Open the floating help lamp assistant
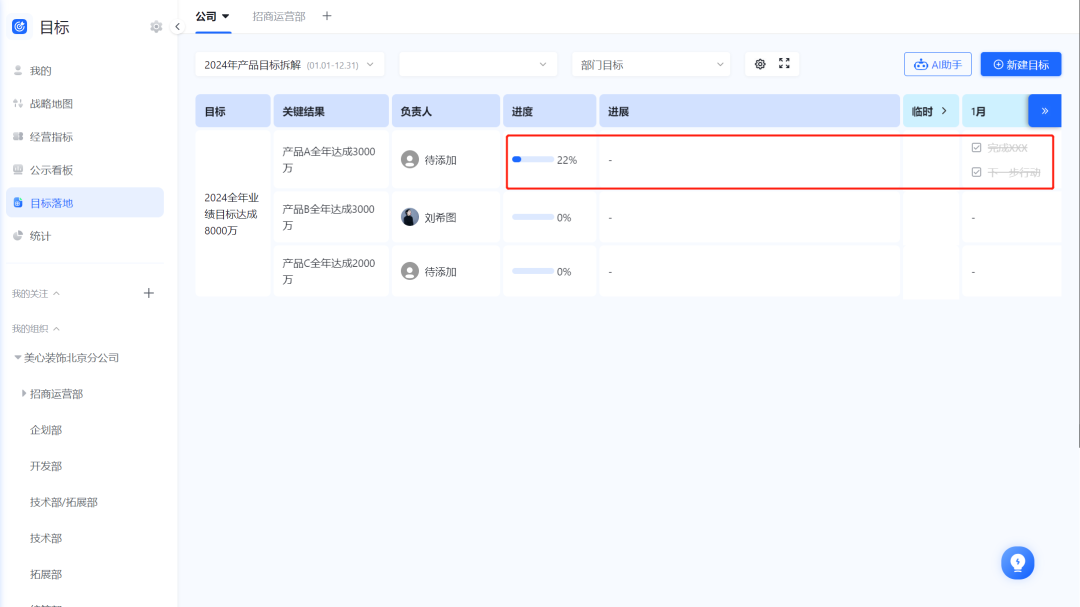 tap(1018, 563)
